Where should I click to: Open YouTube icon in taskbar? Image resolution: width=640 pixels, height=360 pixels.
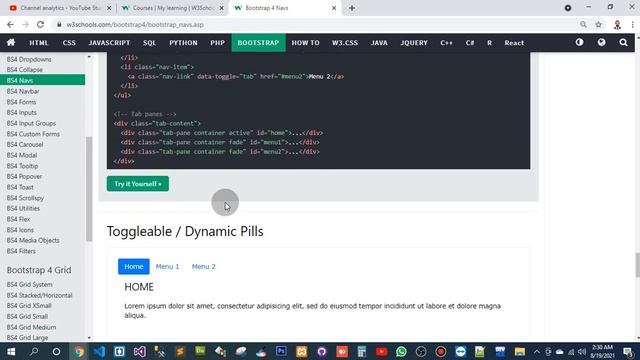[382, 351]
